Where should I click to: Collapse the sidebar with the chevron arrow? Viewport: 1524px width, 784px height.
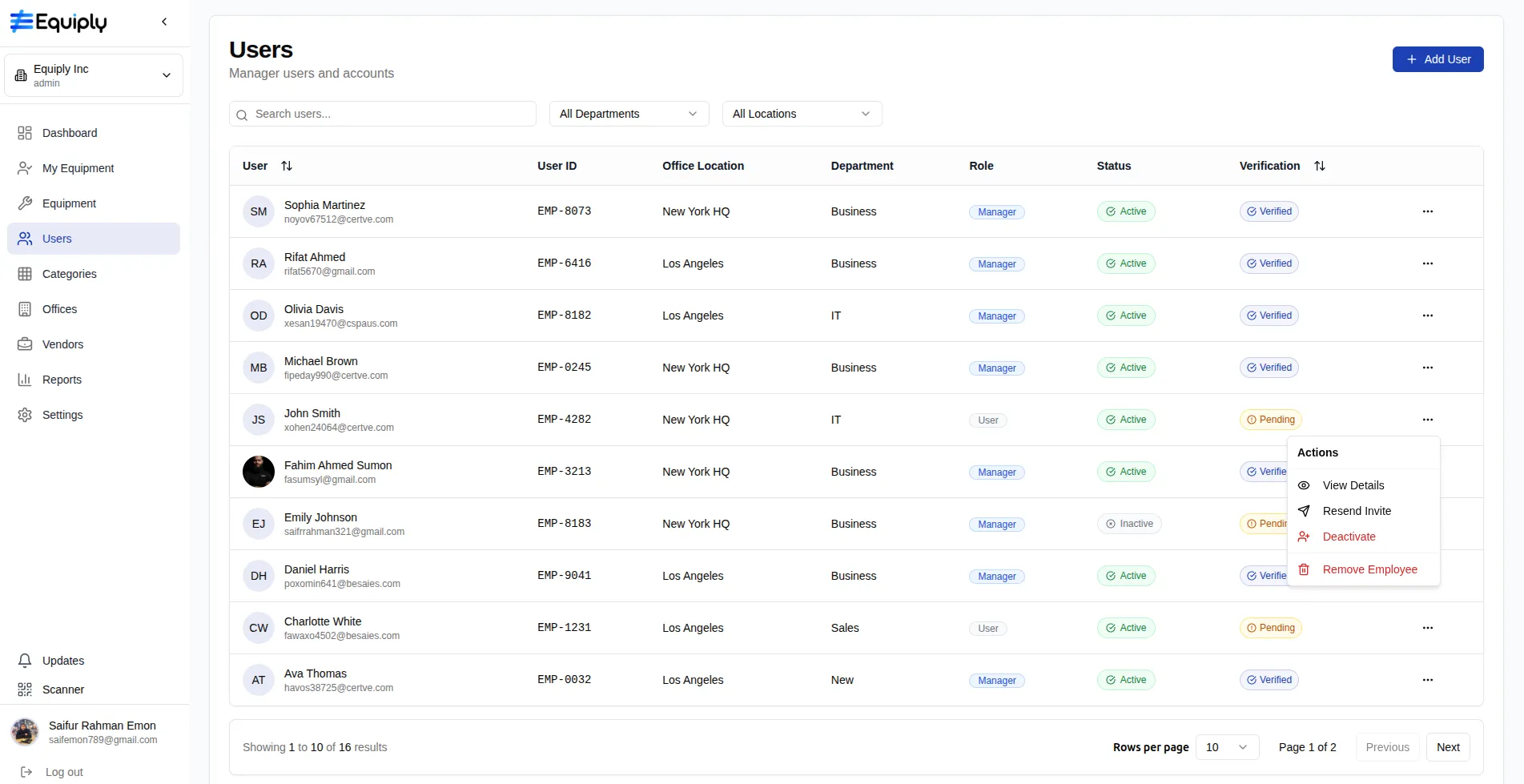[164, 22]
